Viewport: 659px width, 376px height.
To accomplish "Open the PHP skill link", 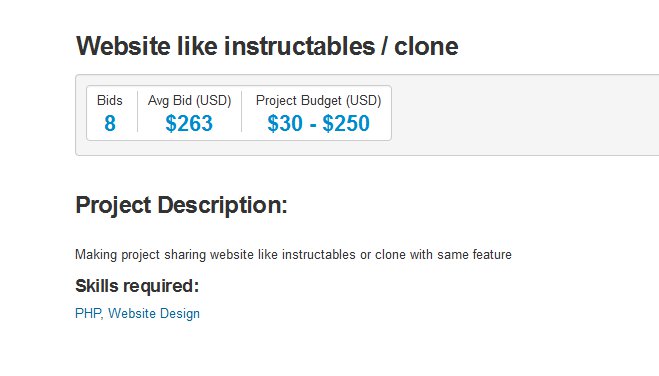I will coord(88,313).
